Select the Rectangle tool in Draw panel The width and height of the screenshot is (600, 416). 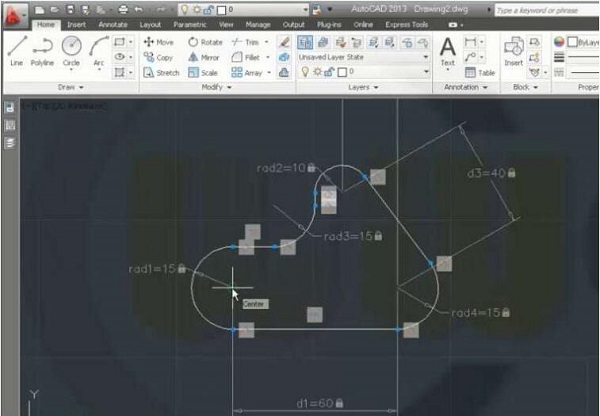pos(120,41)
